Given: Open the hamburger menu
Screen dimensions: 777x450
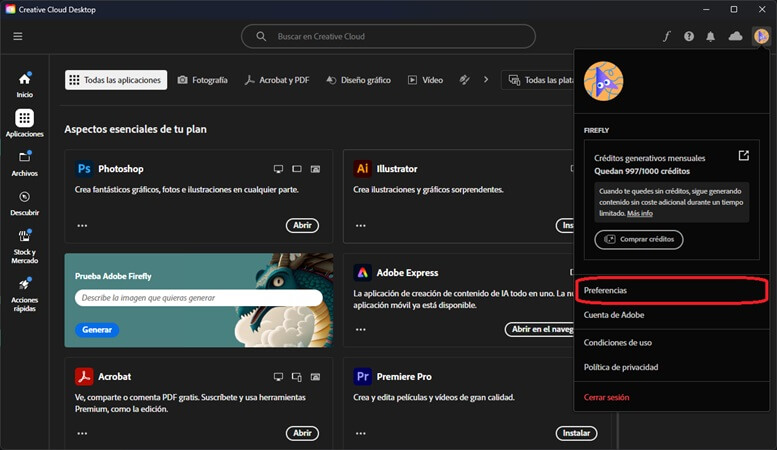Looking at the screenshot, I should click(x=18, y=36).
